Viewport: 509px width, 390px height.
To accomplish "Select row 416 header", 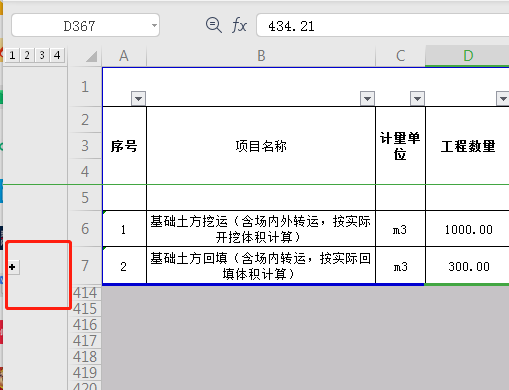I will pyautogui.click(x=85, y=325).
